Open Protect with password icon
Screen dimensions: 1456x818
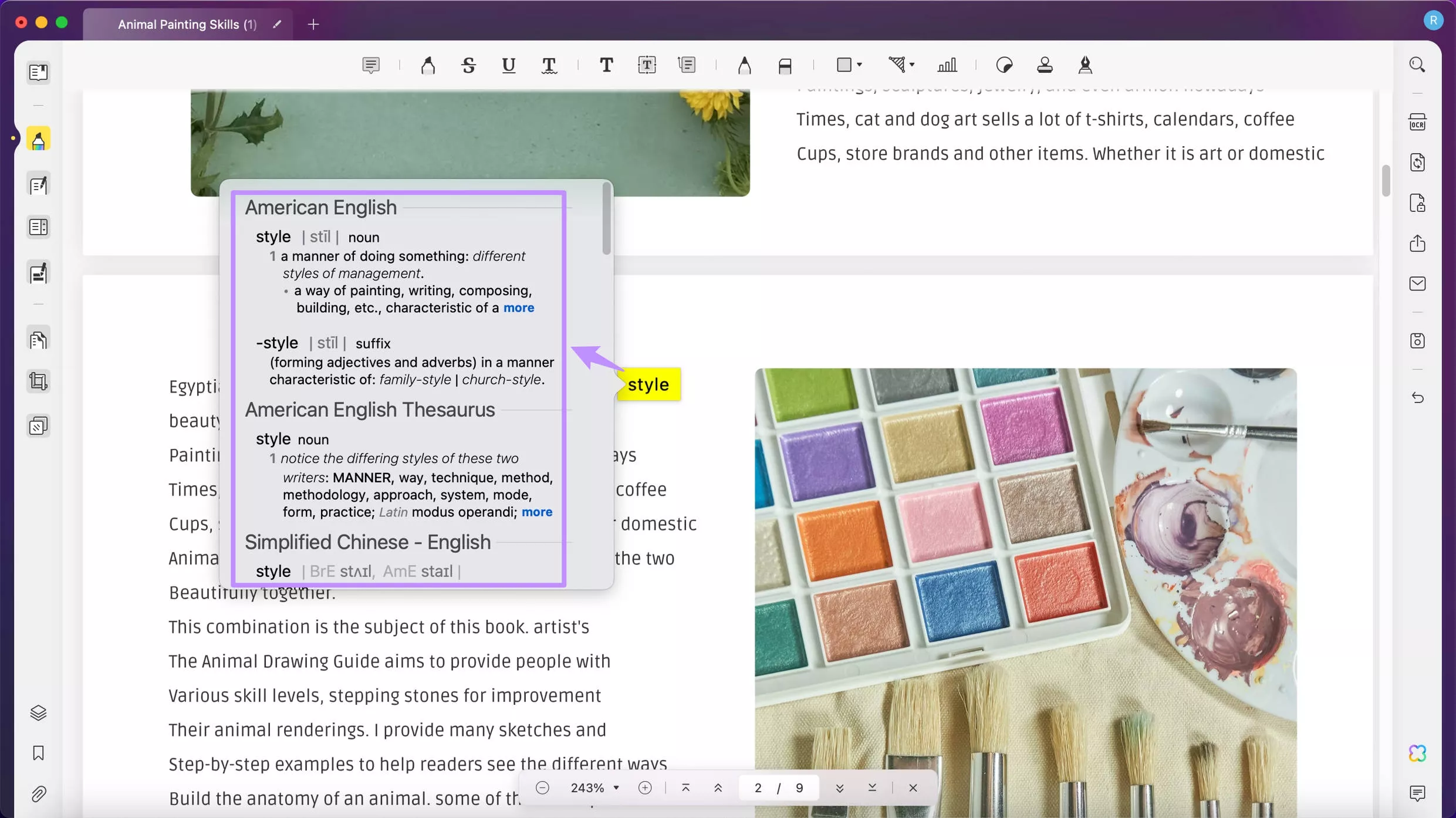[x=1417, y=203]
